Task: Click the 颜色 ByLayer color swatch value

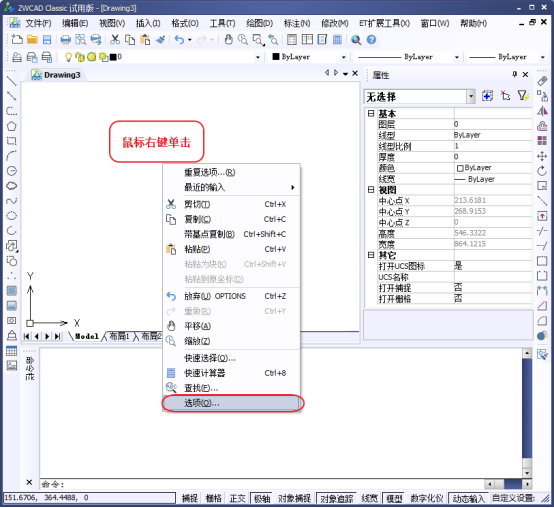Action: pos(493,168)
